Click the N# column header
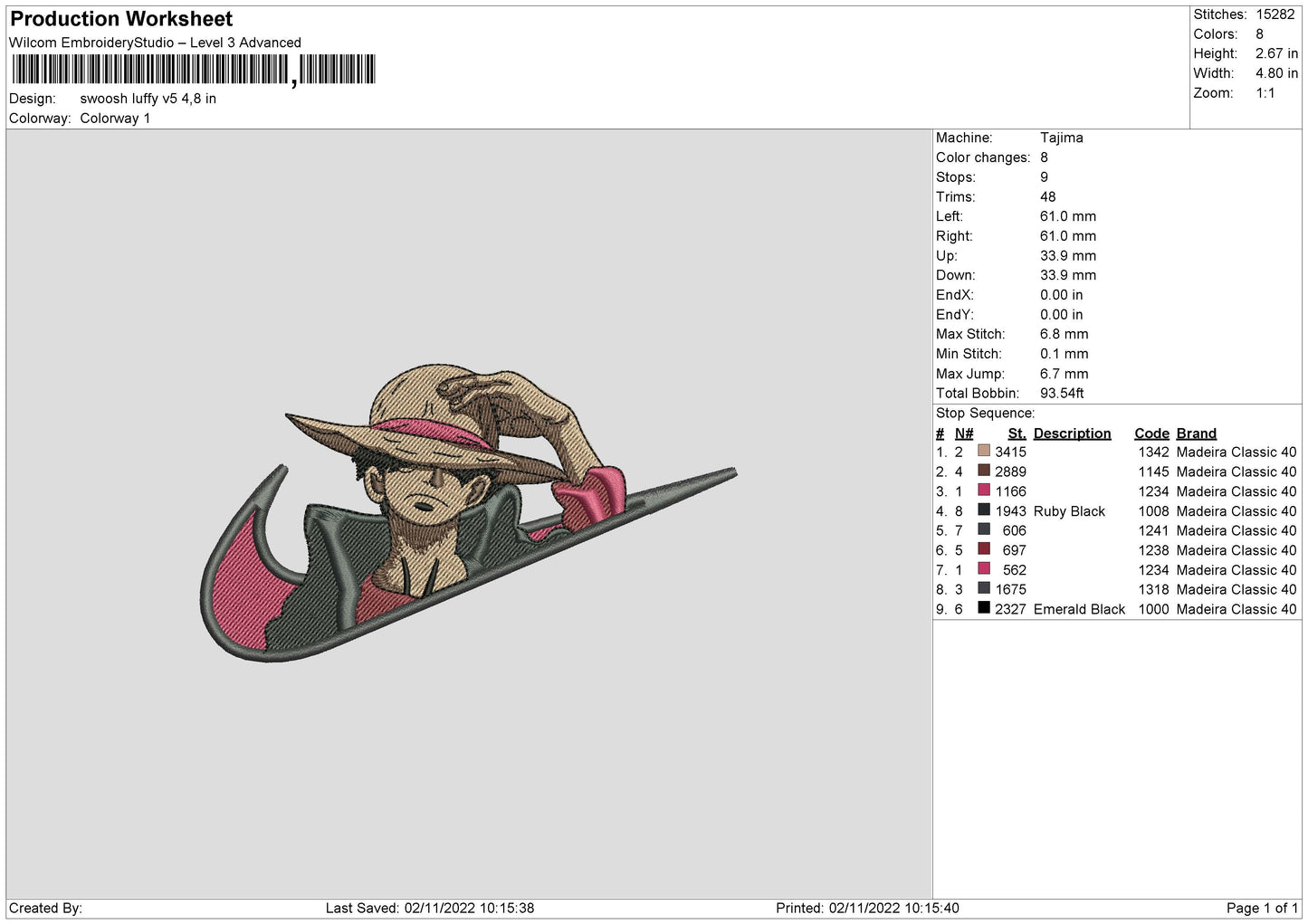The image size is (1308, 924). tap(964, 433)
